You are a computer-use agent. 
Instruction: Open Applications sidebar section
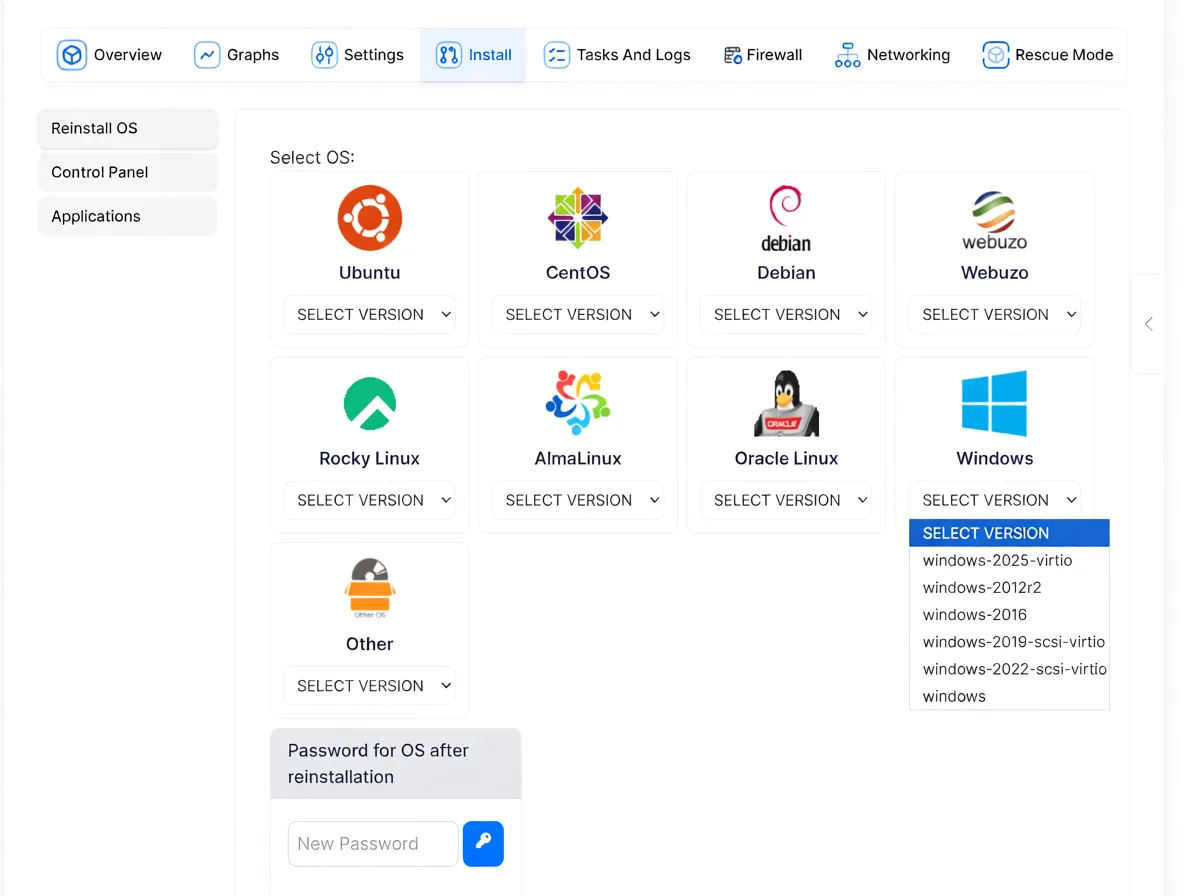click(128, 216)
